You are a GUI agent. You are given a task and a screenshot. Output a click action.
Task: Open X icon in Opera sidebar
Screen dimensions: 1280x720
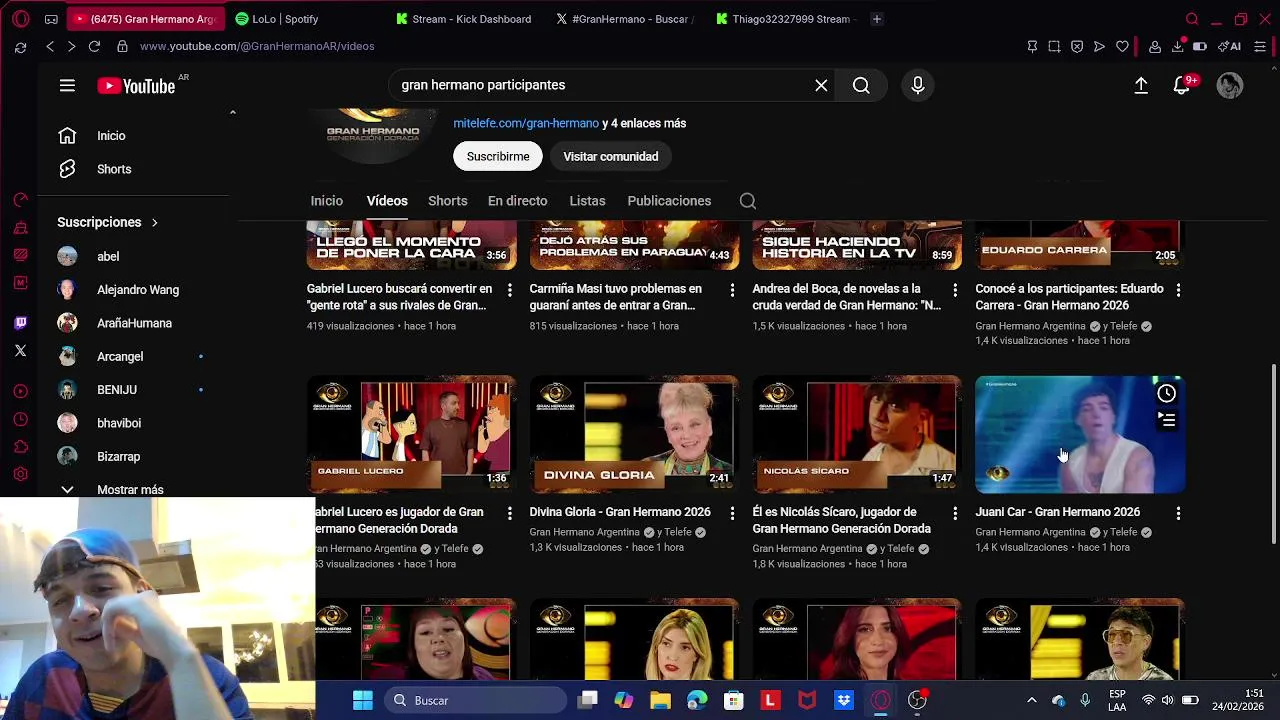tap(20, 351)
